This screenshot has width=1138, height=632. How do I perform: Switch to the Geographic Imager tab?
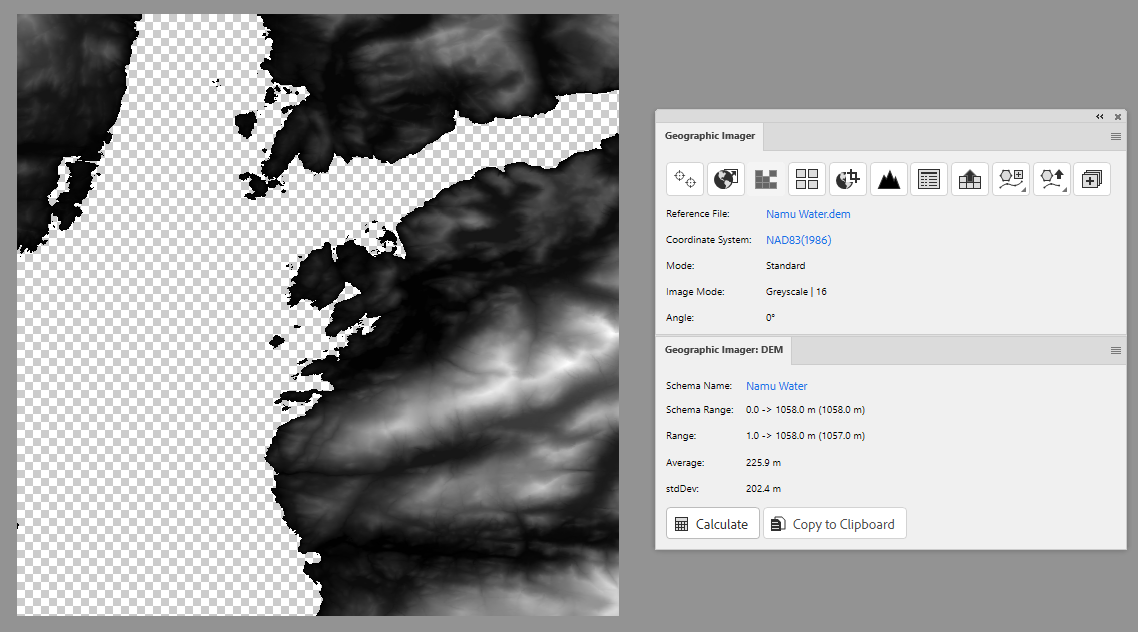[x=709, y=136]
